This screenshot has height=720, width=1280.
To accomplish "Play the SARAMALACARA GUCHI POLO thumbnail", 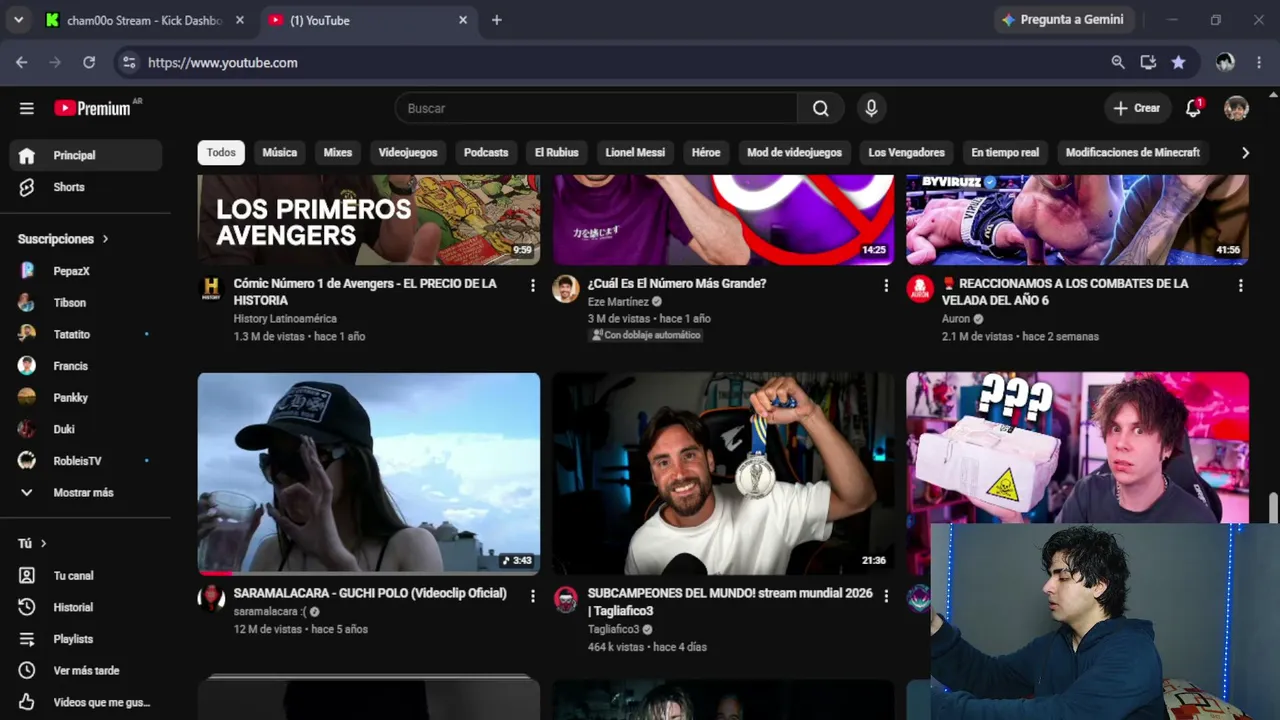I will tap(369, 474).
